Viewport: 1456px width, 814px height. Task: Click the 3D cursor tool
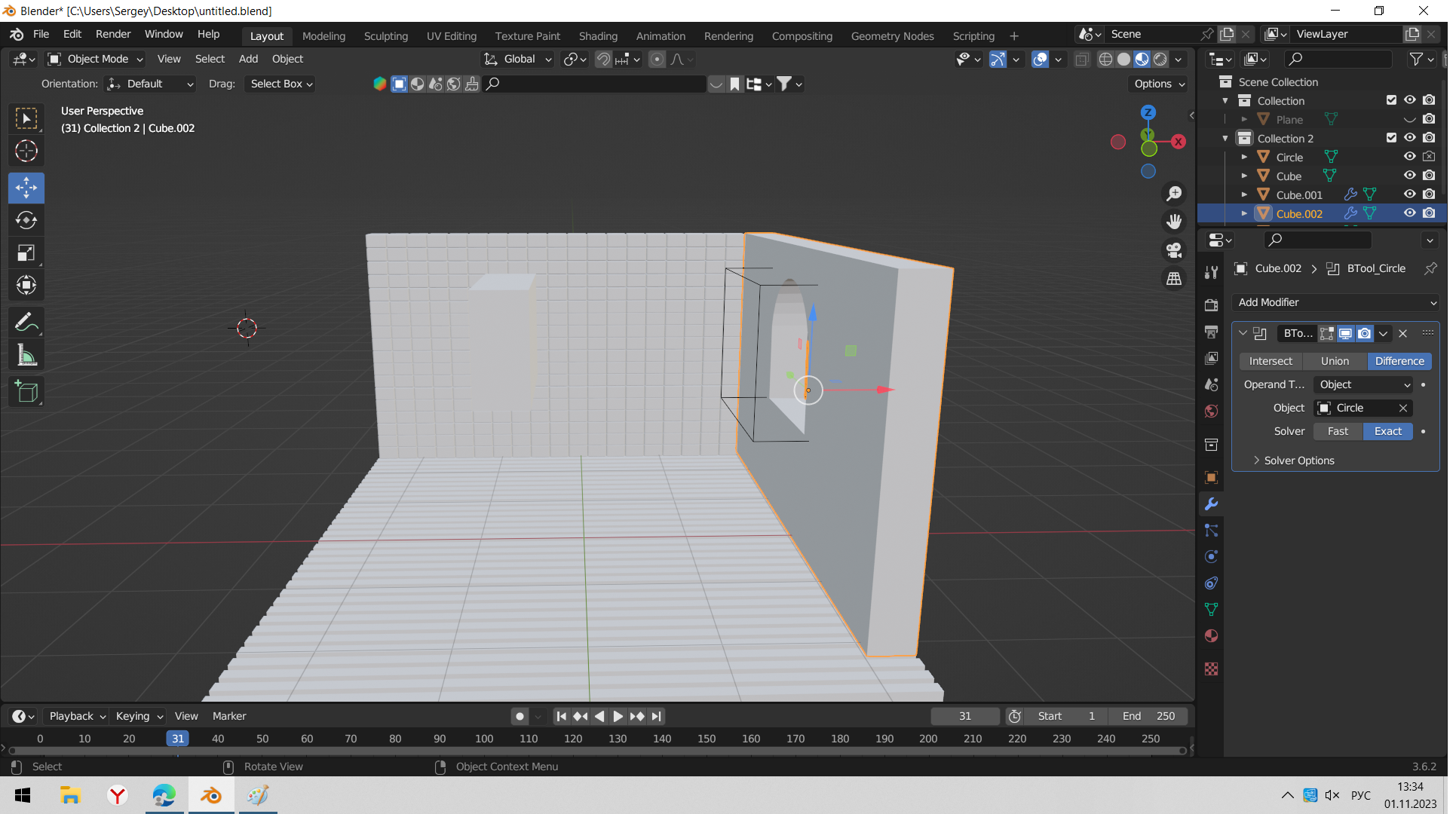(x=26, y=151)
